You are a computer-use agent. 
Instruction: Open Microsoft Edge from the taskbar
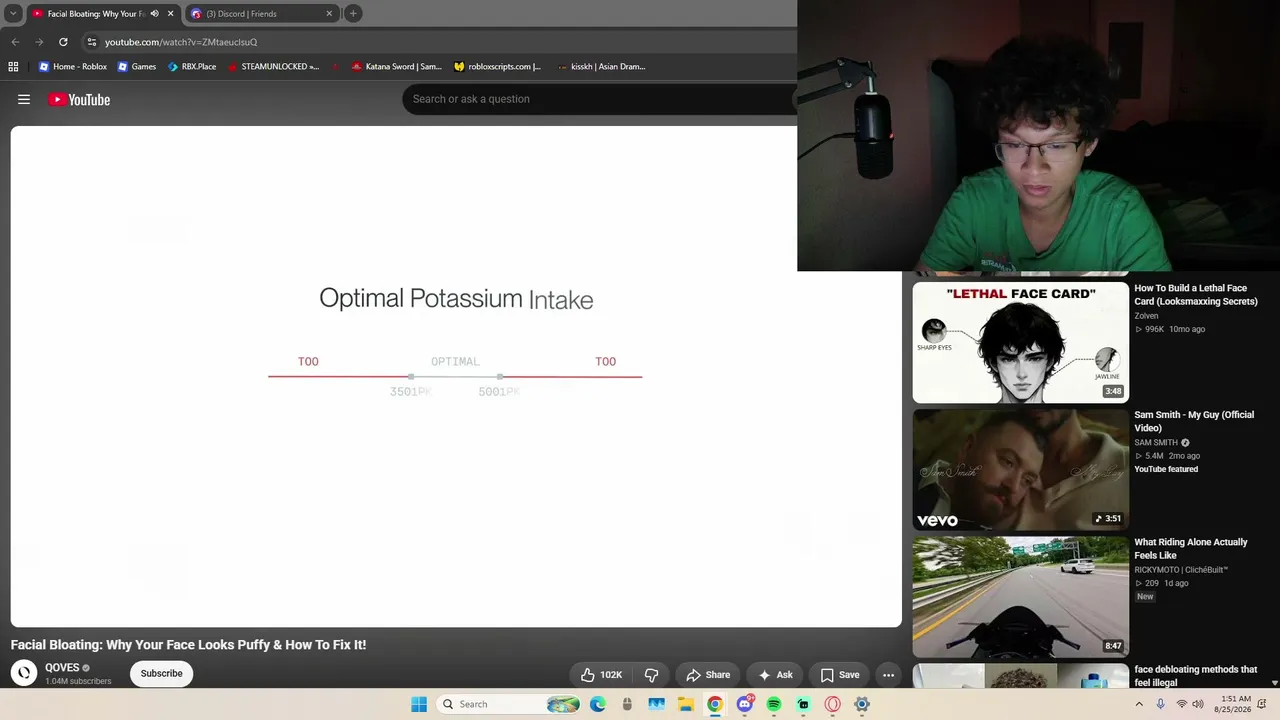pyautogui.click(x=598, y=704)
